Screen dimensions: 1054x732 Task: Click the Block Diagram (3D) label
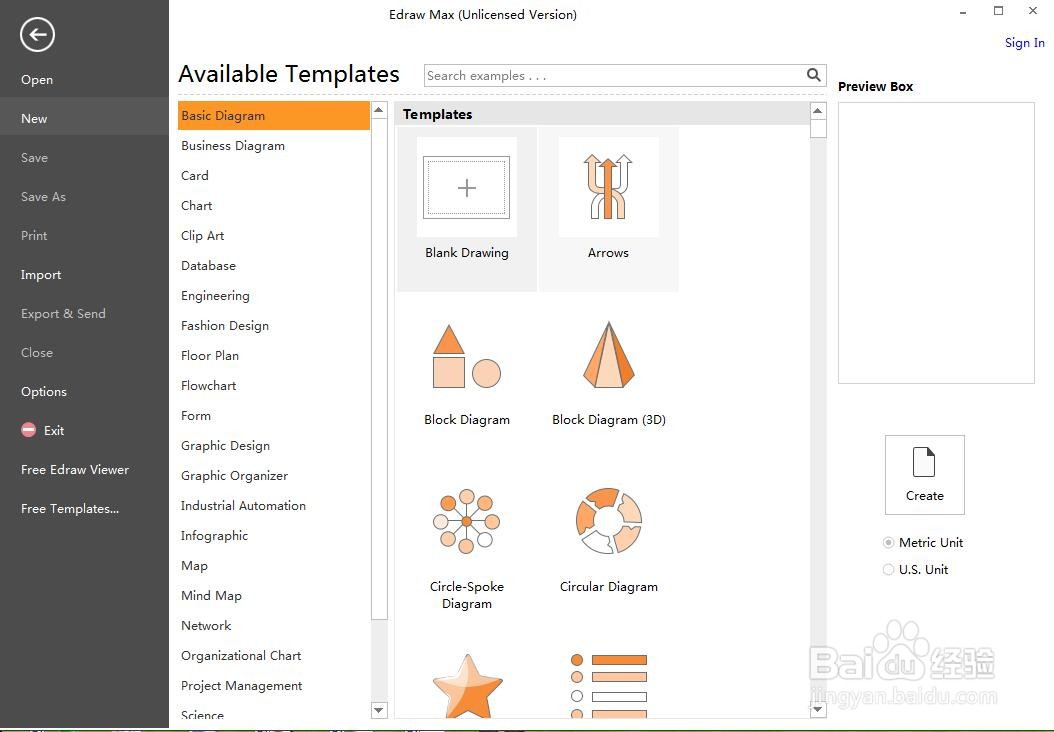[608, 419]
